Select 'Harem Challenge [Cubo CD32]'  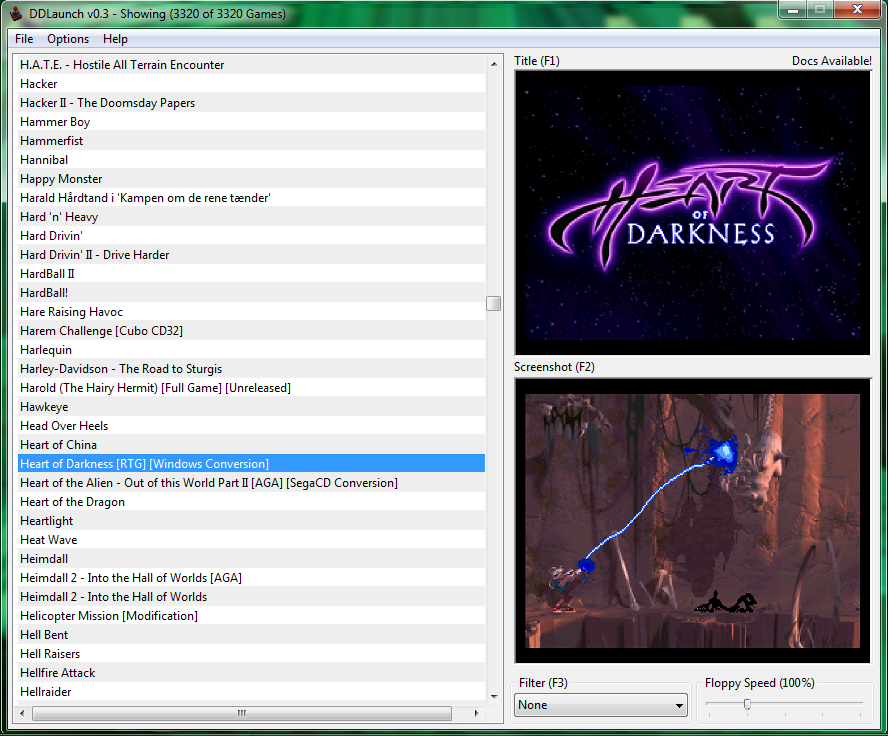(251, 331)
